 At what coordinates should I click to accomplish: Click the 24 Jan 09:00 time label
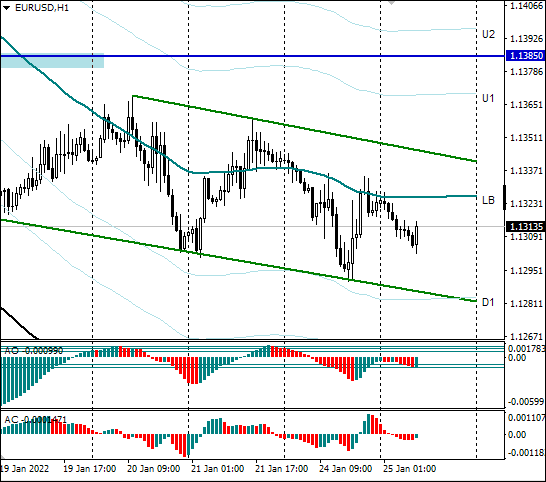tap(345, 469)
